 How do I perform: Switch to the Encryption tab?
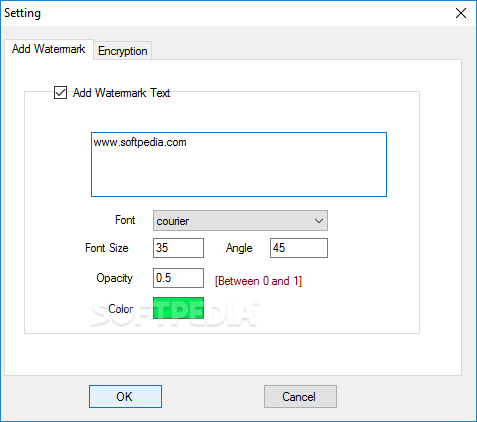point(123,51)
